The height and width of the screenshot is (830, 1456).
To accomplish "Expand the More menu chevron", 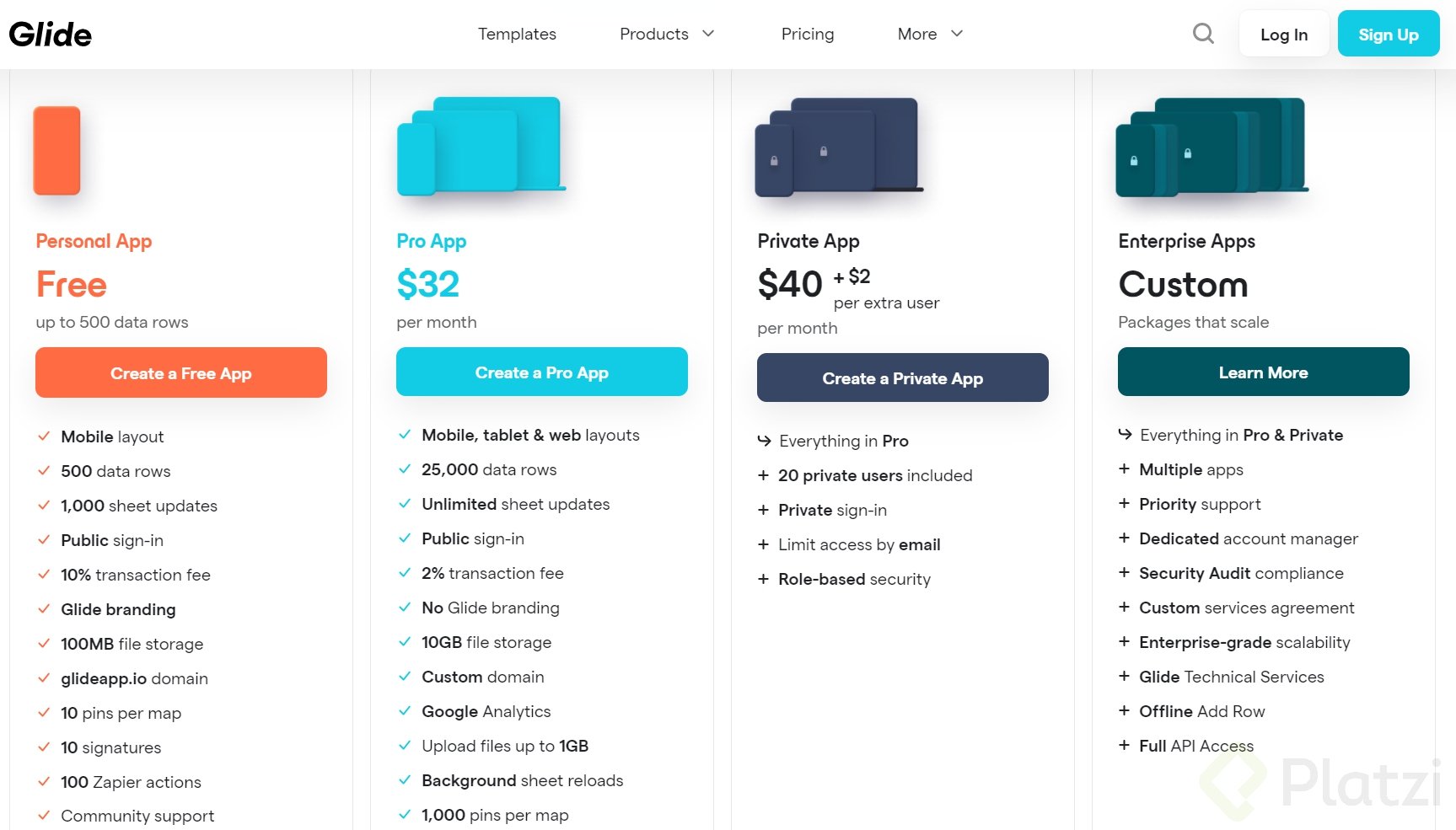I will click(x=957, y=34).
